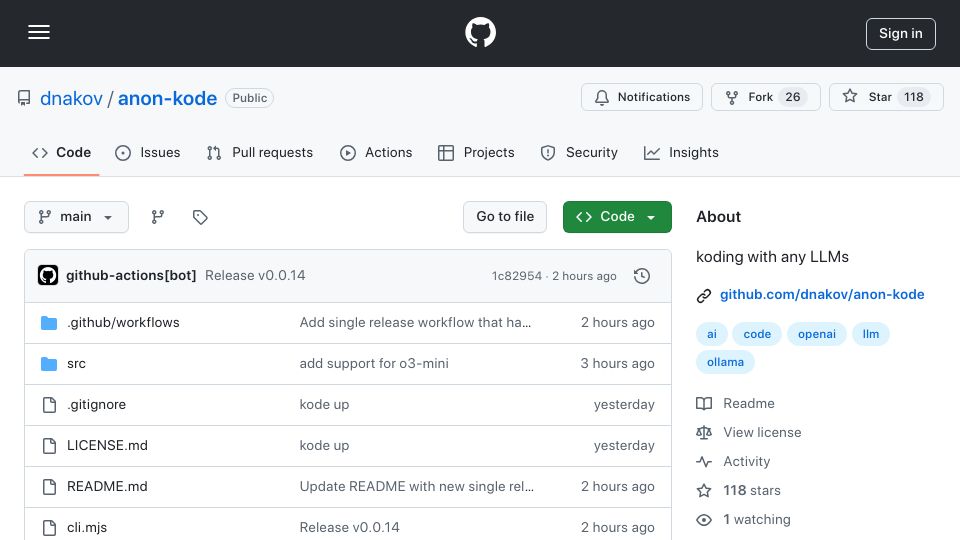Go to the Actions tab
This screenshot has width=960, height=540.
click(376, 152)
